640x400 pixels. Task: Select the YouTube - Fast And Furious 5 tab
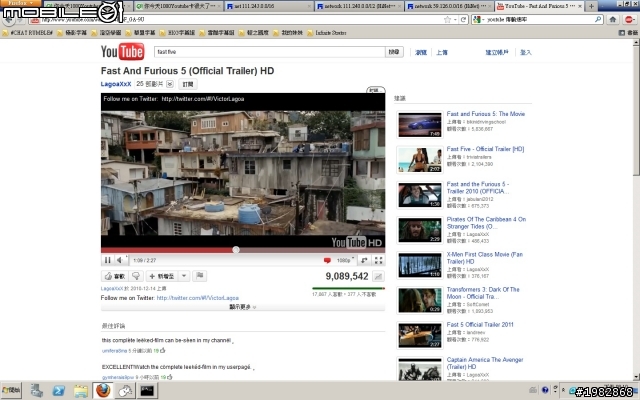pos(540,6)
